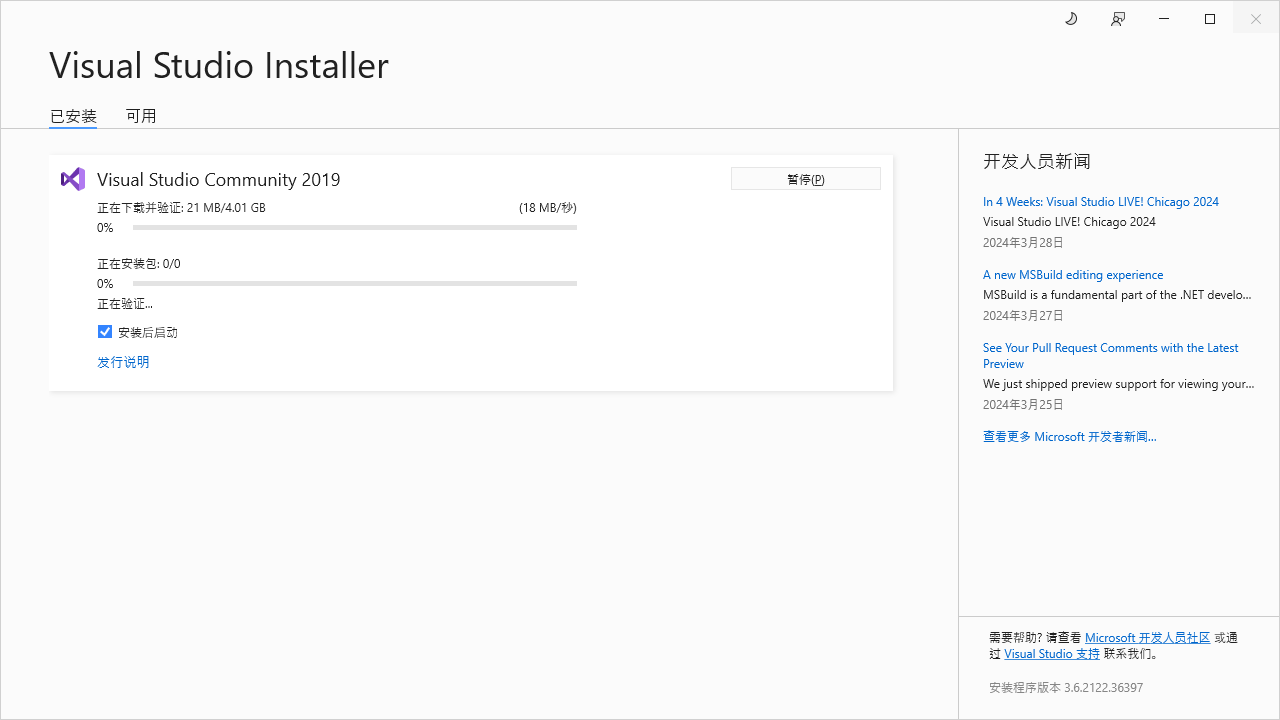Click the 正在验证... status text

125,304
